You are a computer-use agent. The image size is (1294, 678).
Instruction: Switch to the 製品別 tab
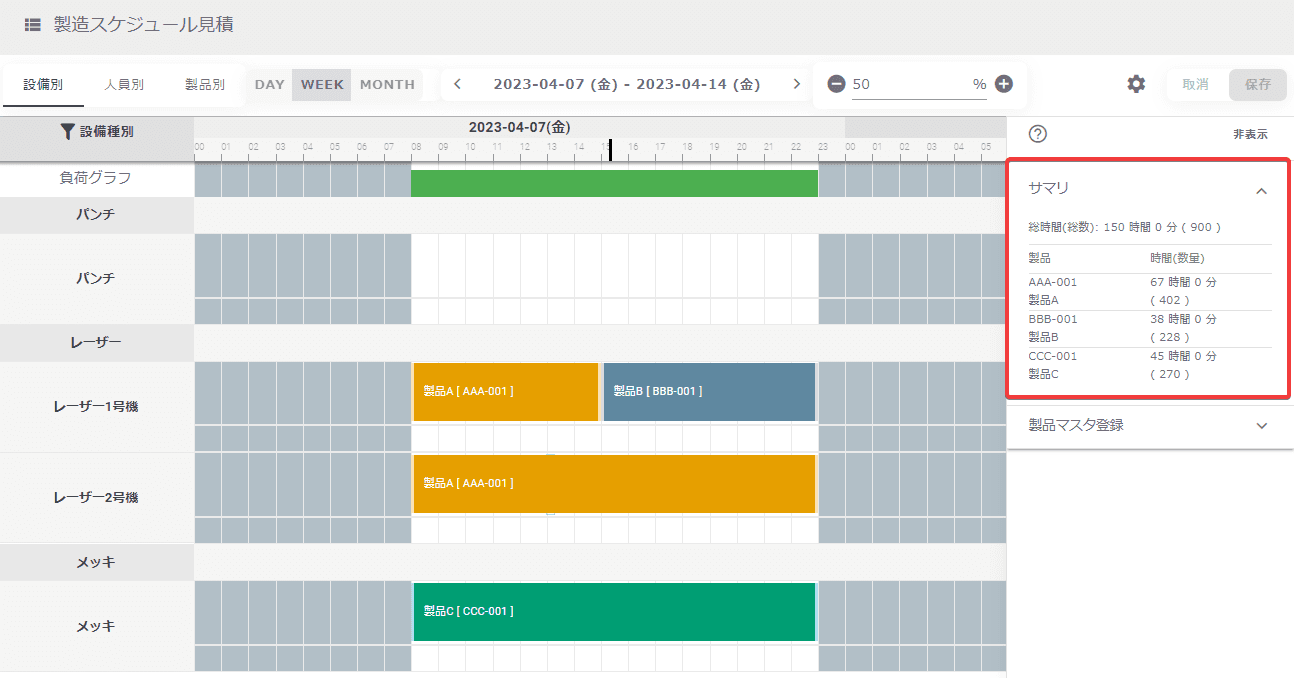(205, 85)
